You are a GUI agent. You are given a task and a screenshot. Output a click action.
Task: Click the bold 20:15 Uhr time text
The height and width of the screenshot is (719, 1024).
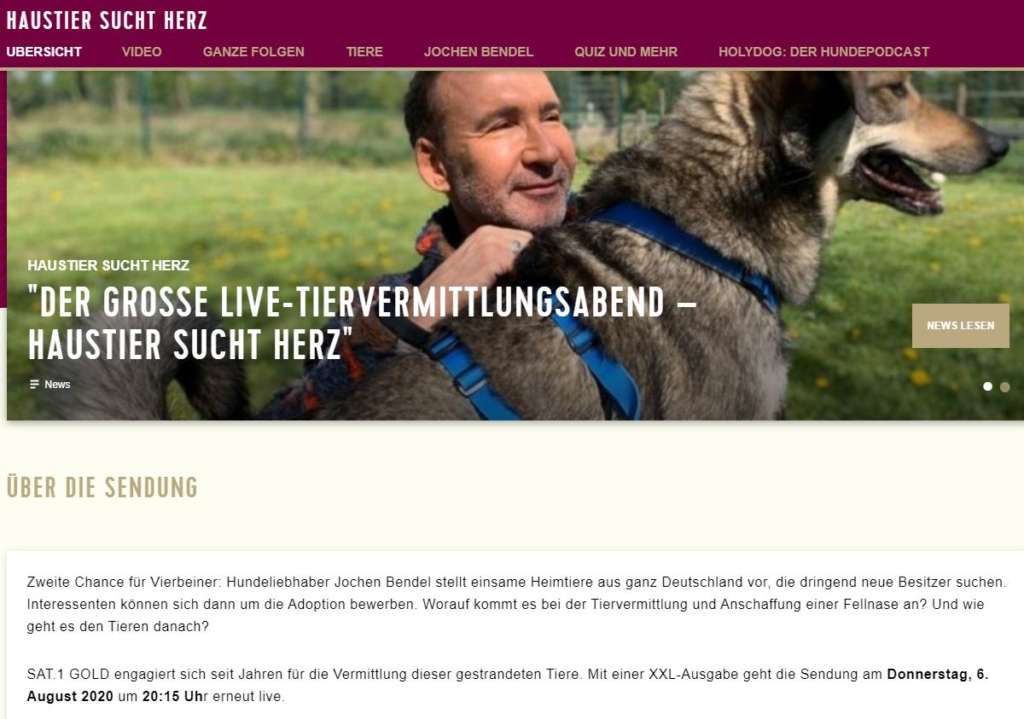point(172,696)
